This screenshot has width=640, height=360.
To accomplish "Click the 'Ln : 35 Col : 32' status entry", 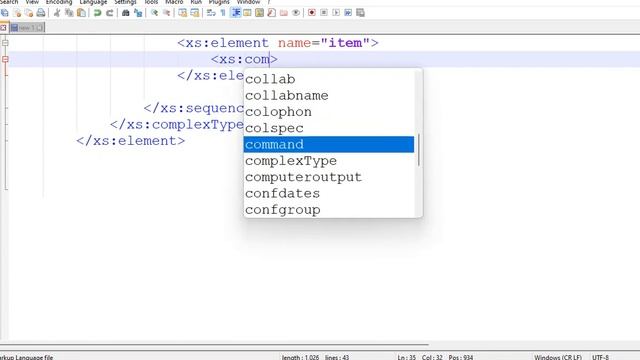I will [420, 357].
